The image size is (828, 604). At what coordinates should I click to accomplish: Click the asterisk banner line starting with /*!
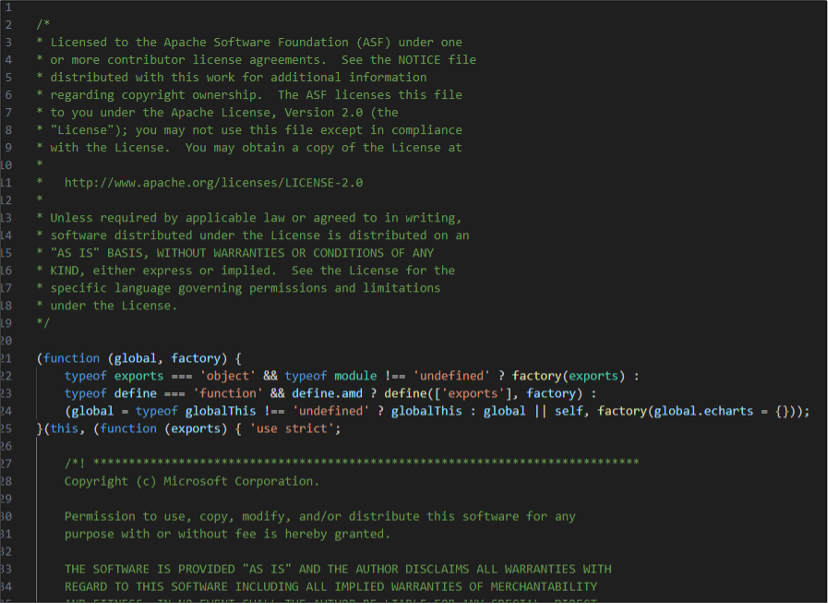pyautogui.click(x=350, y=463)
